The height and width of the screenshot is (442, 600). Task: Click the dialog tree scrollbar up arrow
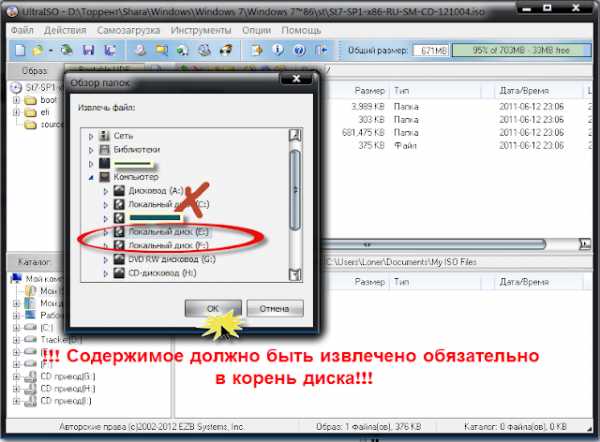(x=295, y=135)
